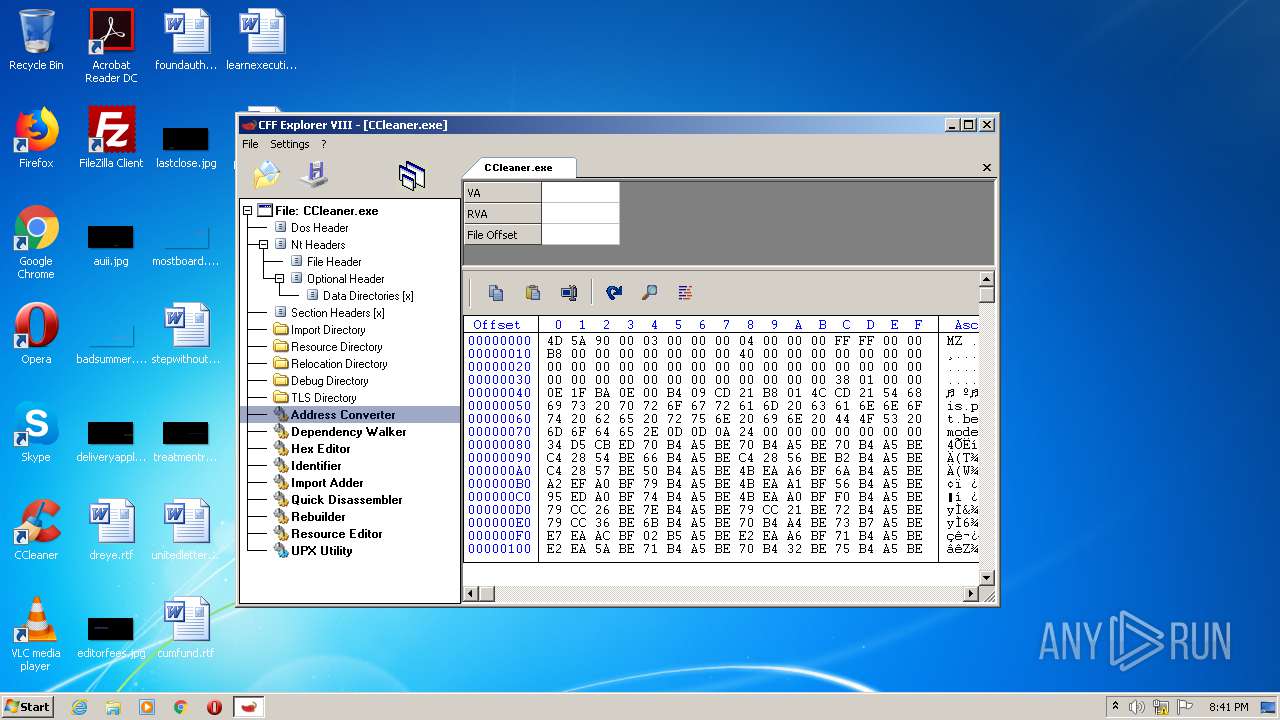Screen dimensions: 1280x720
Task: Click the FileZilla Client desktop icon
Action: coord(111,138)
